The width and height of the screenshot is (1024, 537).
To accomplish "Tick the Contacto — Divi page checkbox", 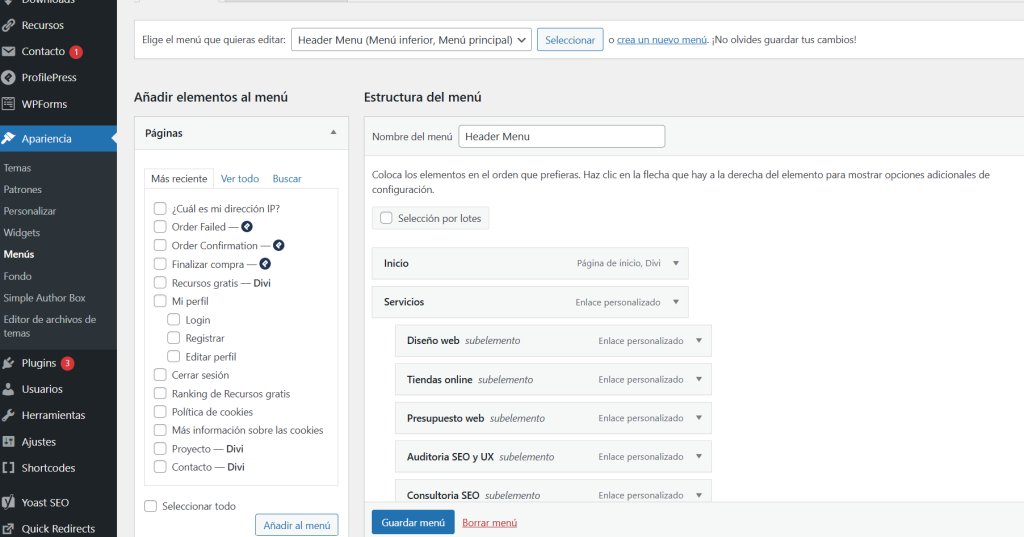I will [x=160, y=467].
